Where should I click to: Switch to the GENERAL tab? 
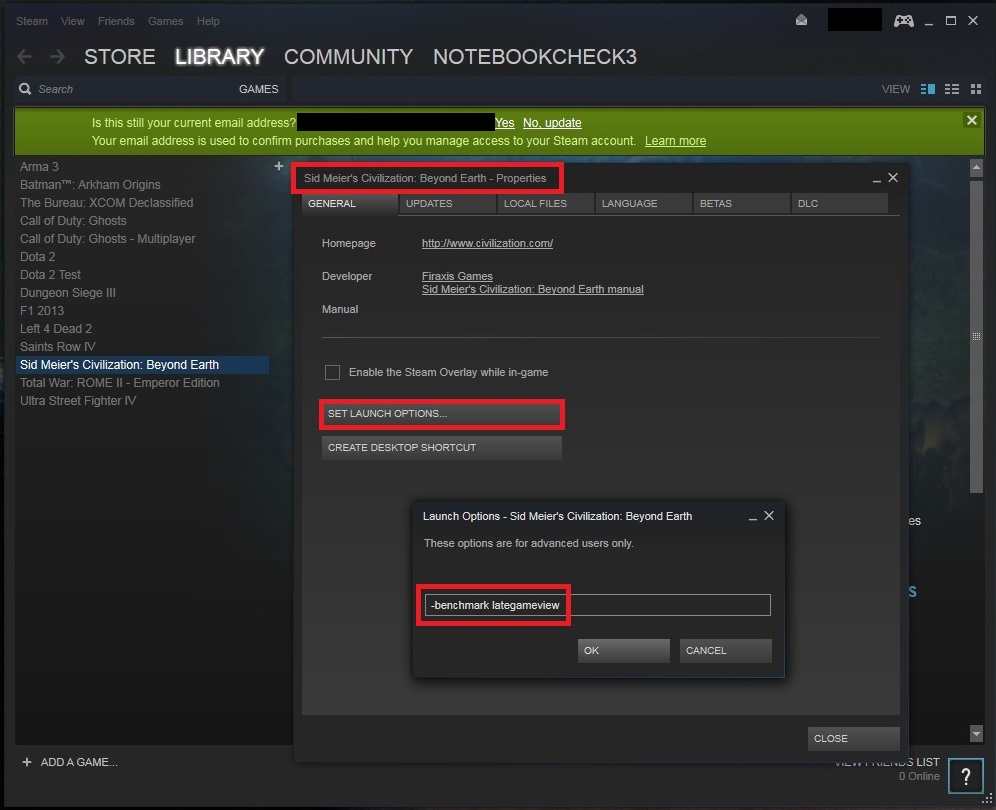pos(349,203)
